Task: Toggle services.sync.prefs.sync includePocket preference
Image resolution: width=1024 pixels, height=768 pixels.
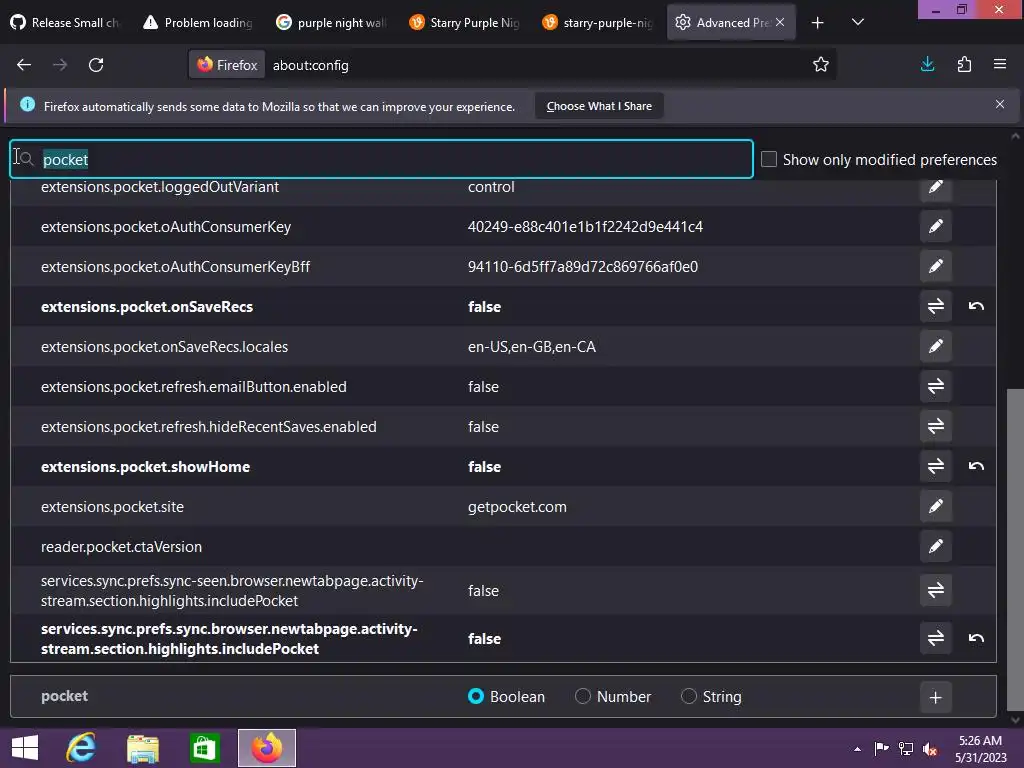Action: (935, 638)
